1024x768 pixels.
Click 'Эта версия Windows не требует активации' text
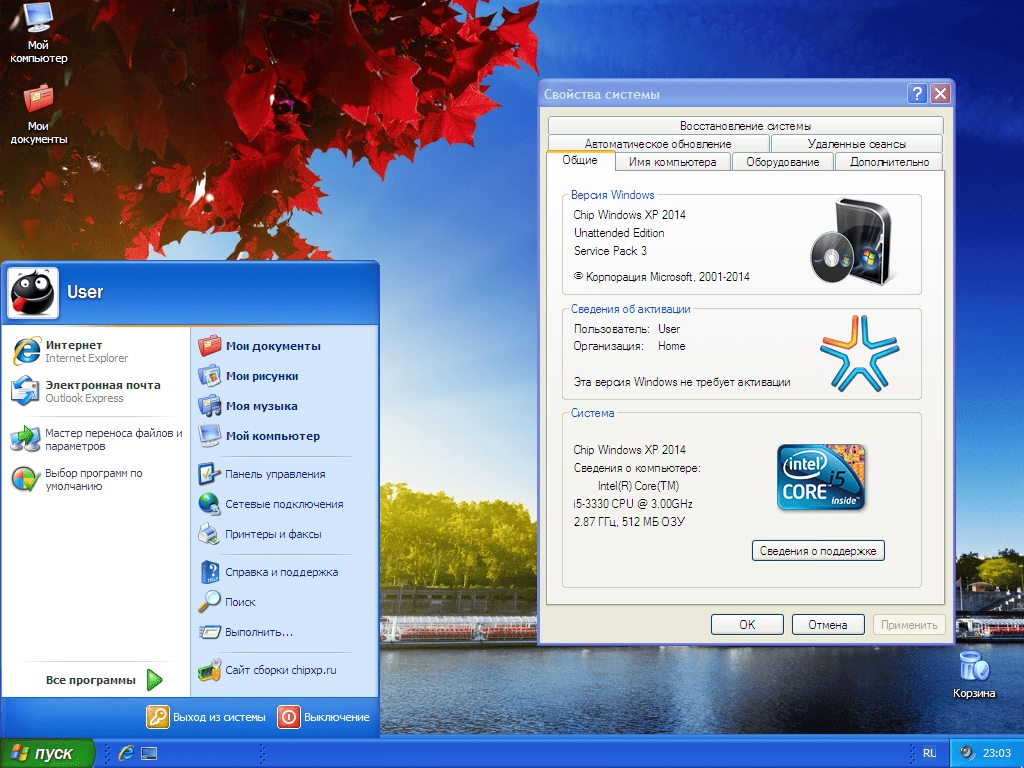tap(682, 382)
